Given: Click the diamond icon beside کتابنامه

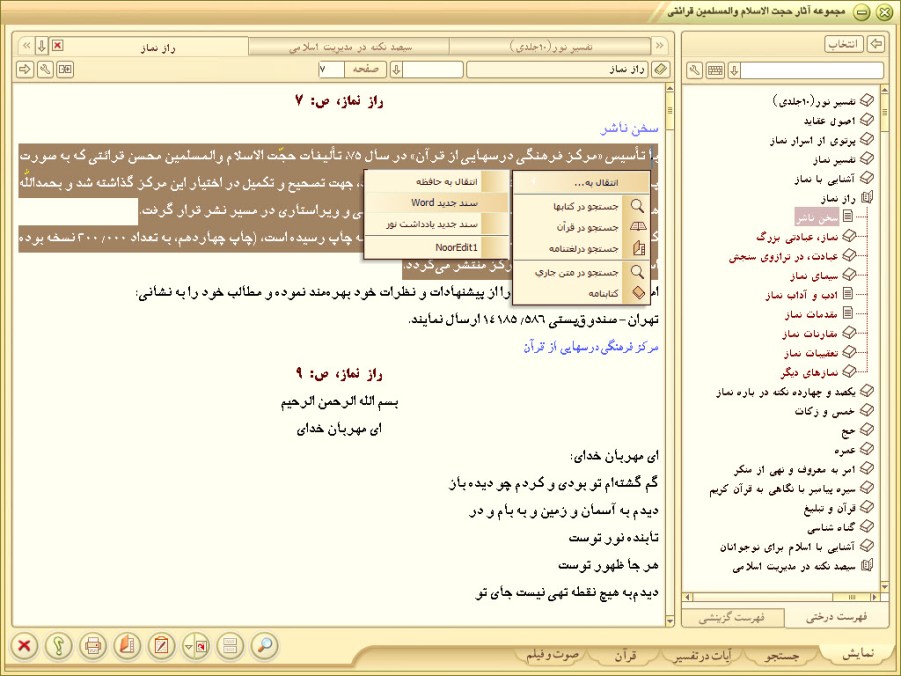Looking at the screenshot, I should [638, 293].
